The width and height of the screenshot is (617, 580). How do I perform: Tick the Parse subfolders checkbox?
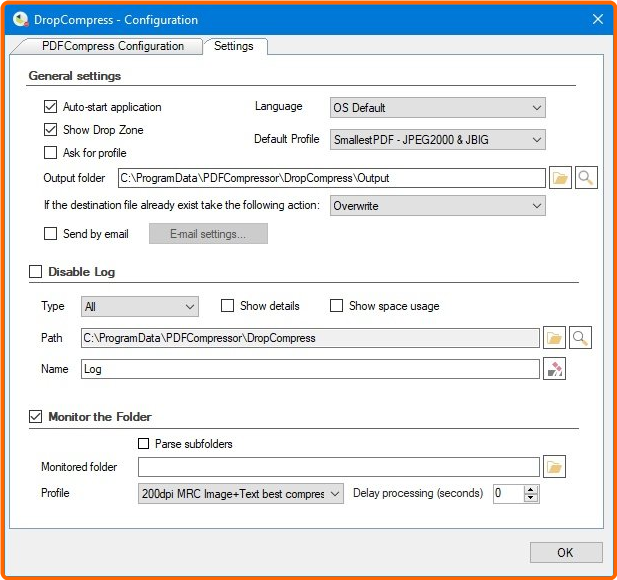[143, 444]
